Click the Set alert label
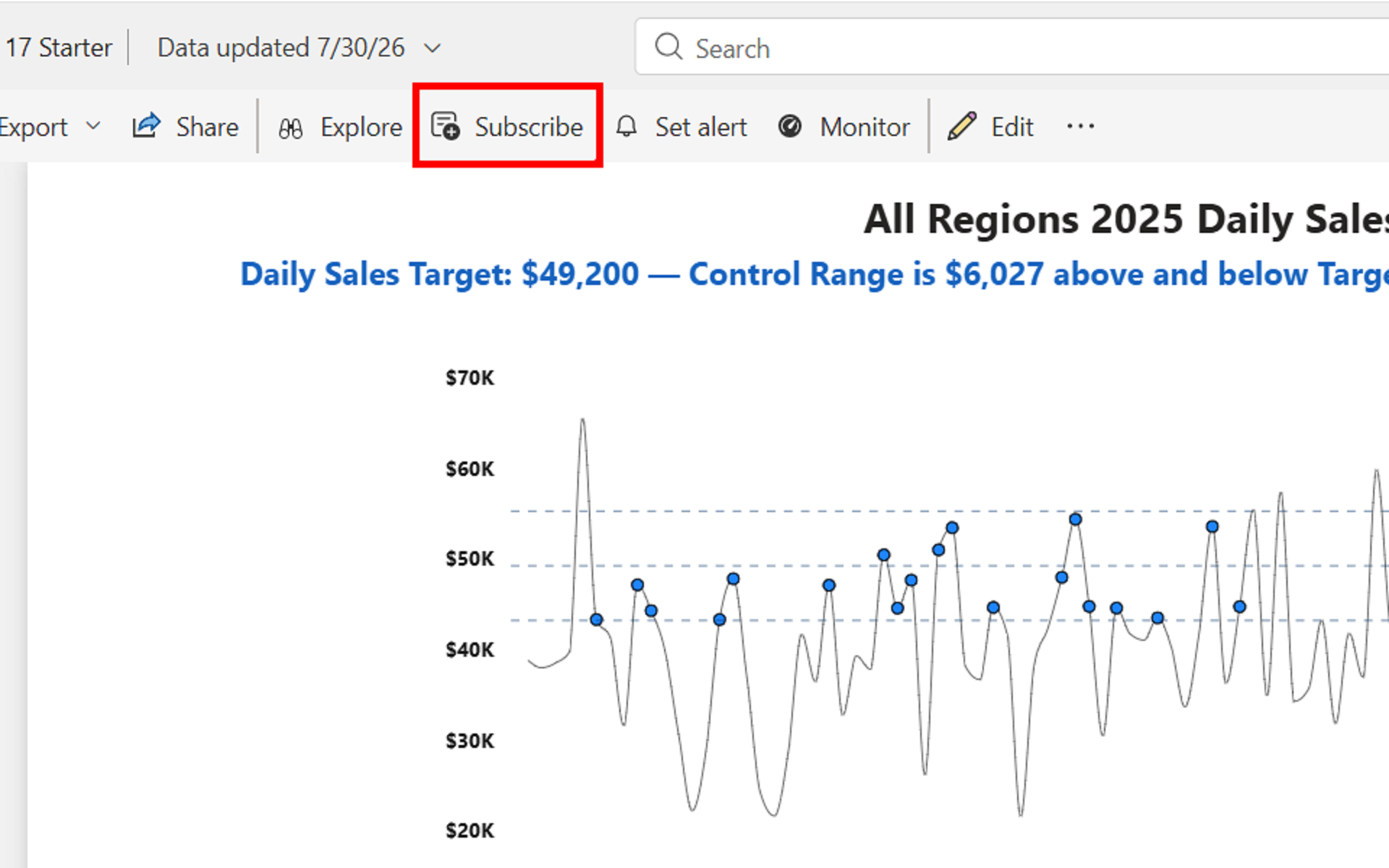 click(x=700, y=127)
